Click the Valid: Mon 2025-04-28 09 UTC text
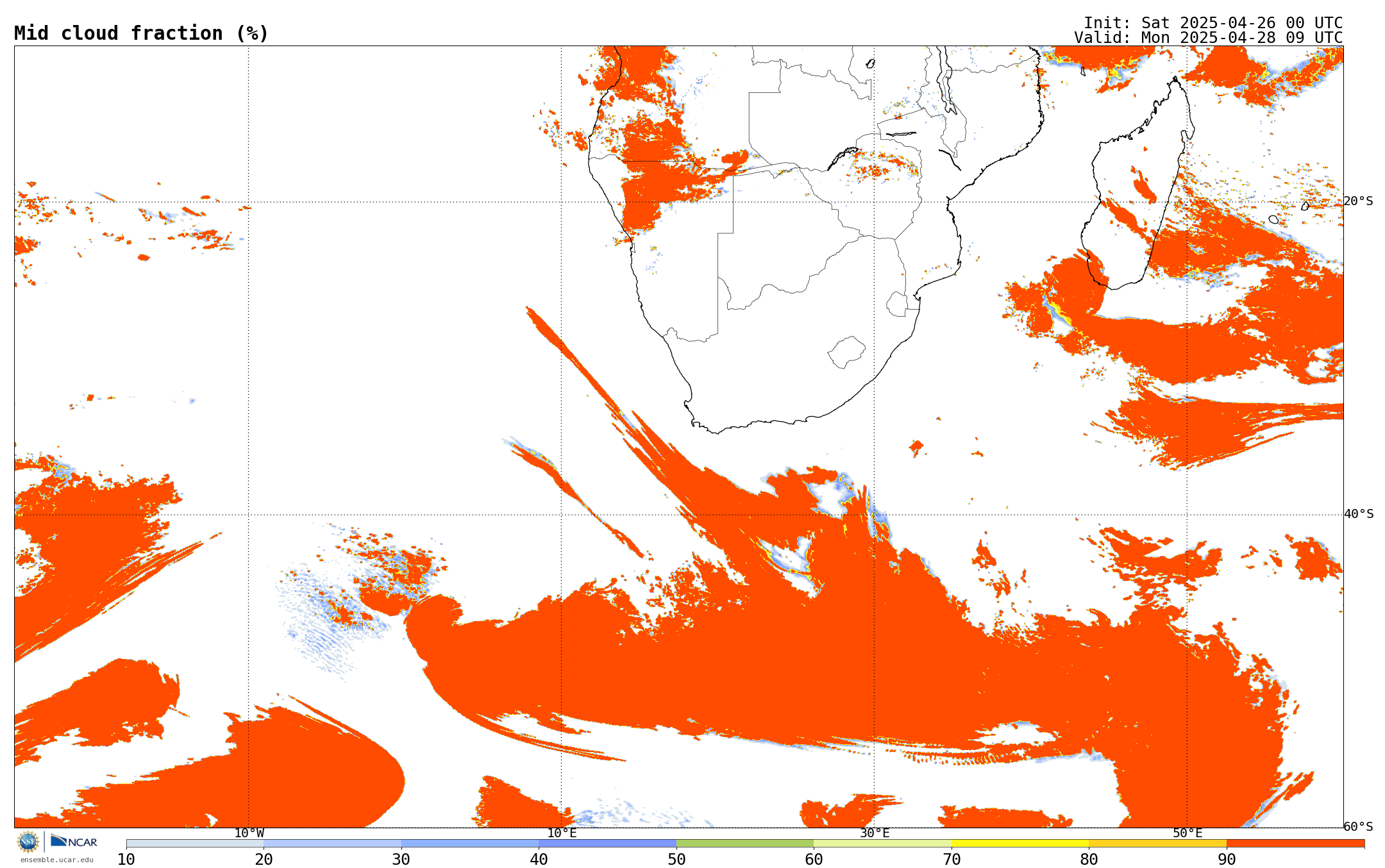The height and width of the screenshot is (868, 1385). point(1209,37)
